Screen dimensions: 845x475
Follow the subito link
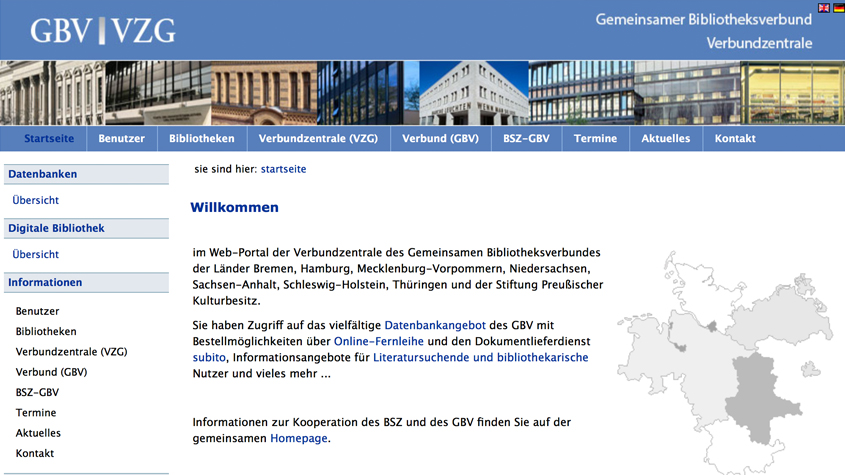(x=209, y=357)
